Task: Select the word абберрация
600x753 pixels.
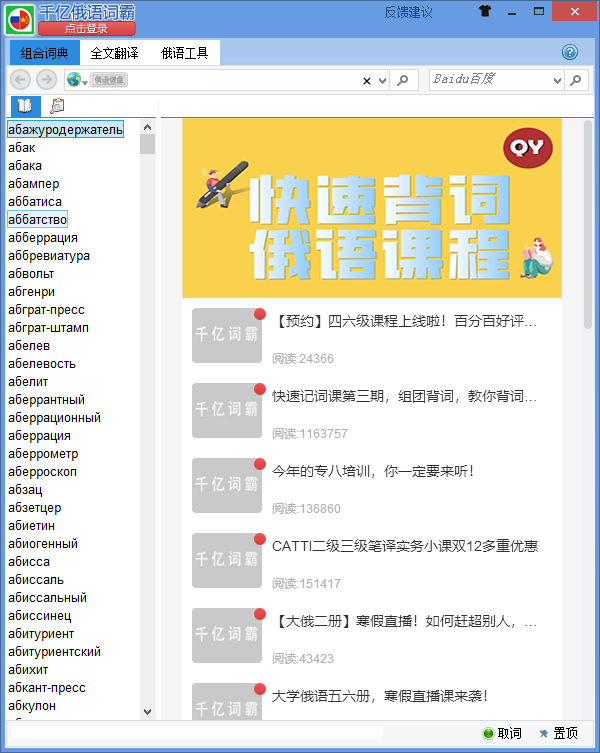Action: coord(43,237)
